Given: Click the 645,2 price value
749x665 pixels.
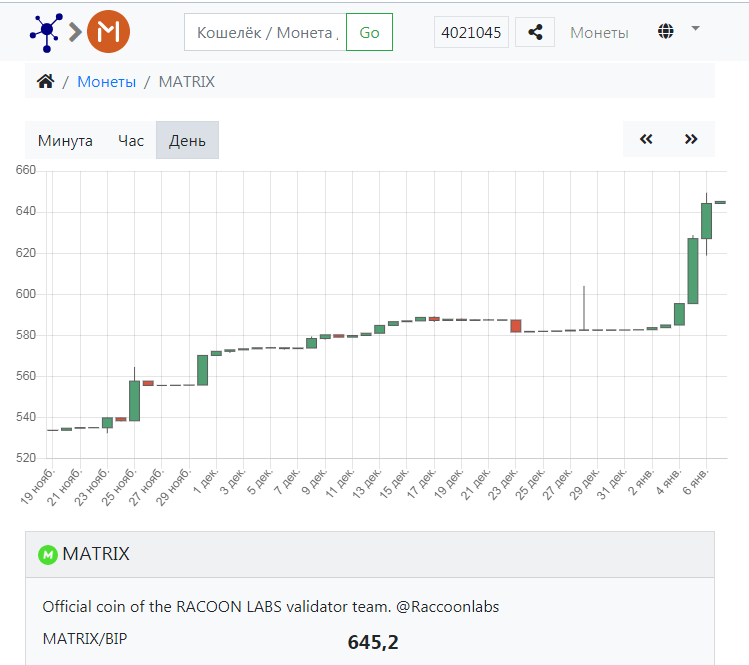Looking at the screenshot, I should click(373, 642).
